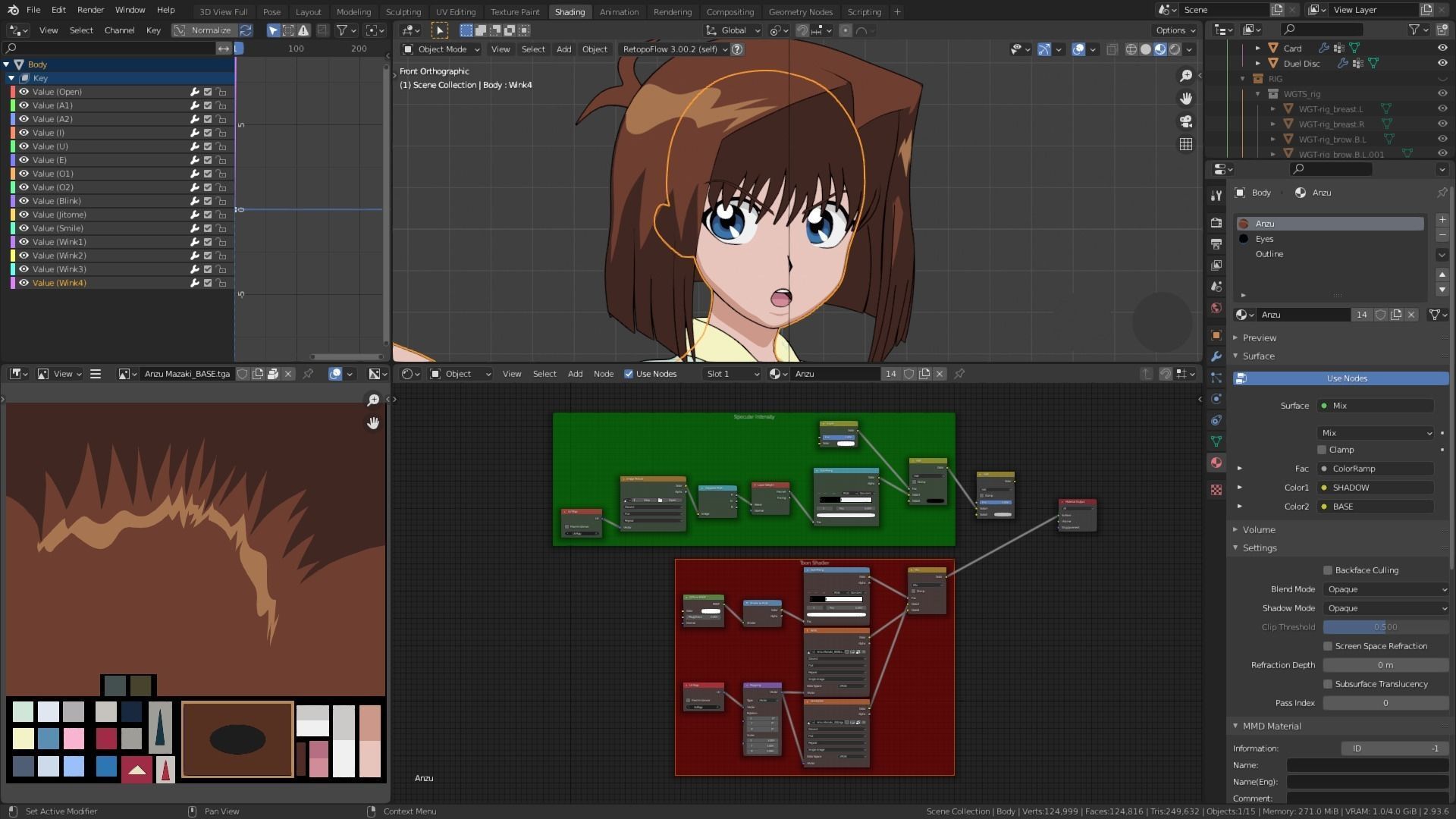Open the Global transform orientation dropdown
The image size is (1456, 819).
point(733,30)
